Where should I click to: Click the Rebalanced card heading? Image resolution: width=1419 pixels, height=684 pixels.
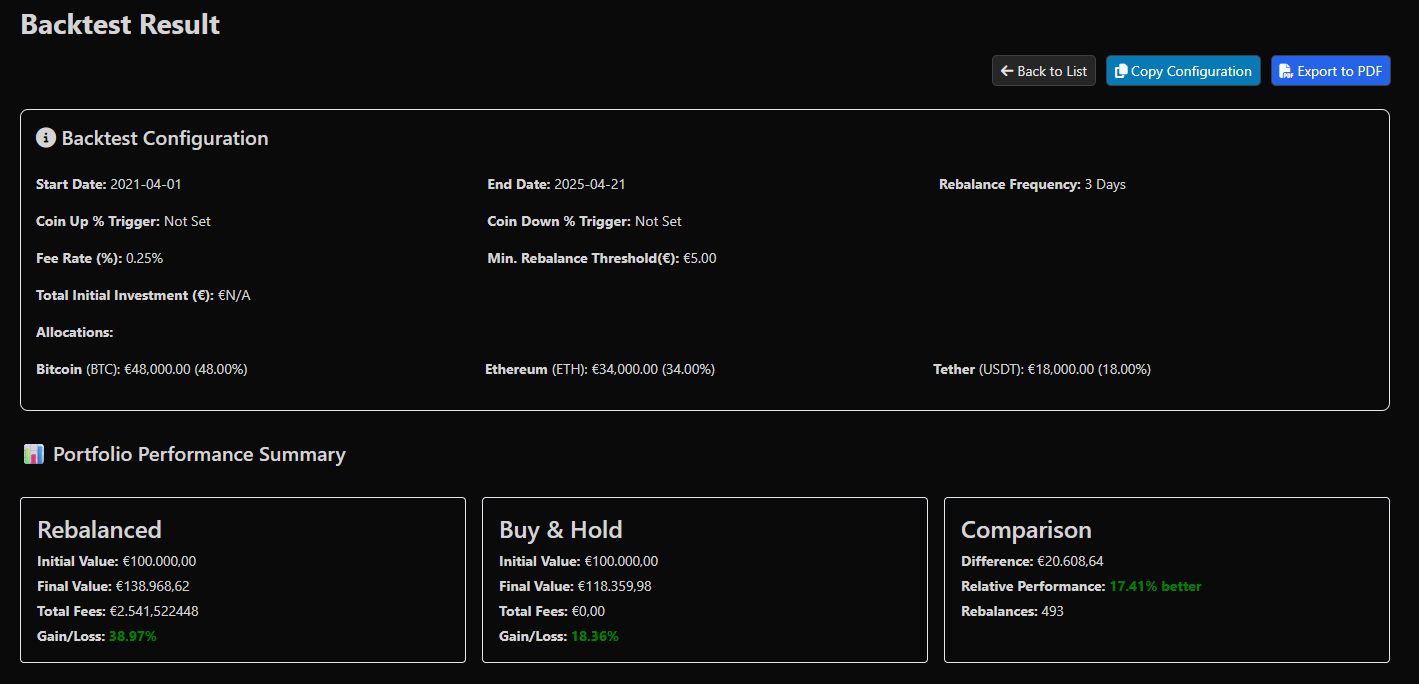99,529
